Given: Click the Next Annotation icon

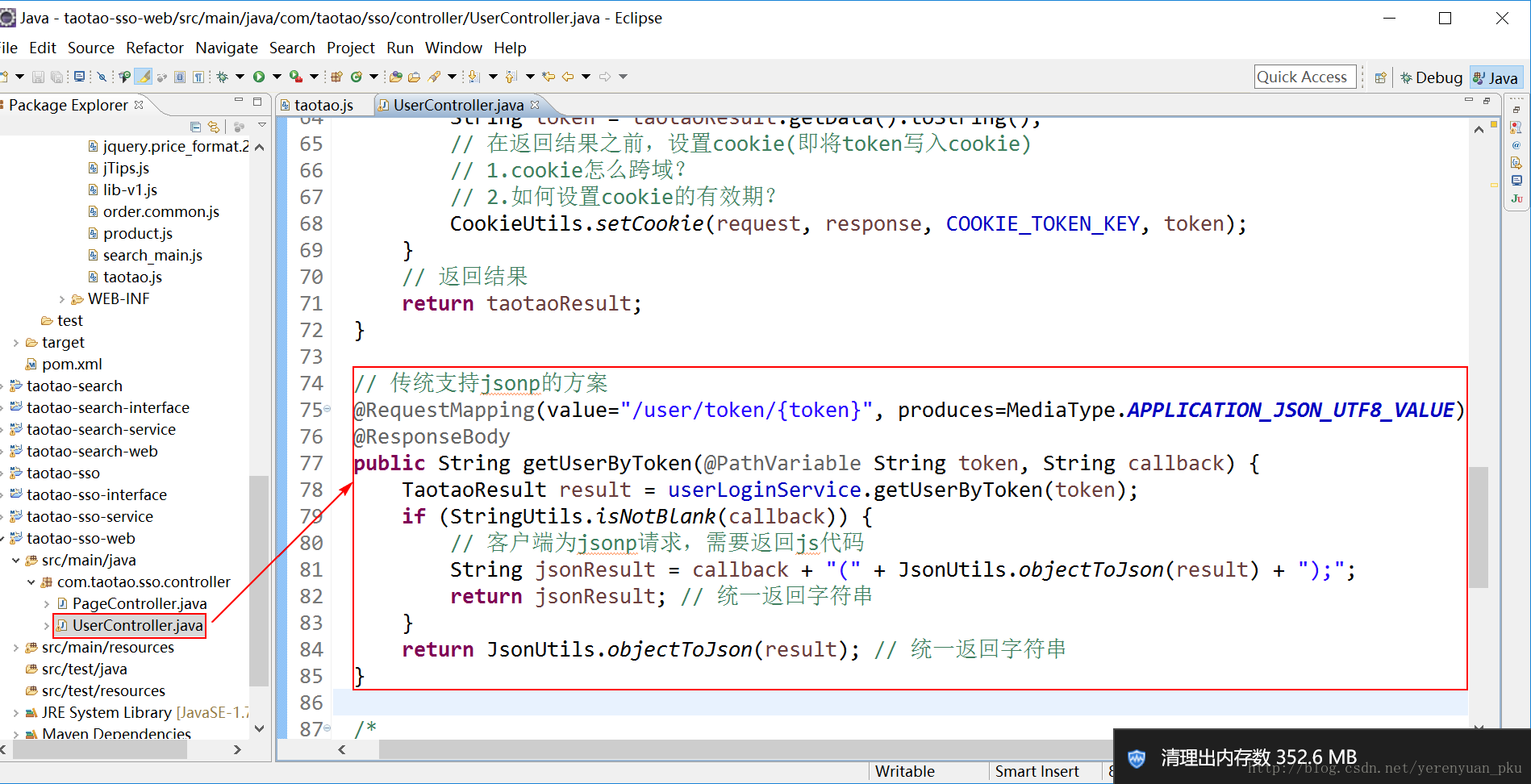Looking at the screenshot, I should (x=473, y=77).
